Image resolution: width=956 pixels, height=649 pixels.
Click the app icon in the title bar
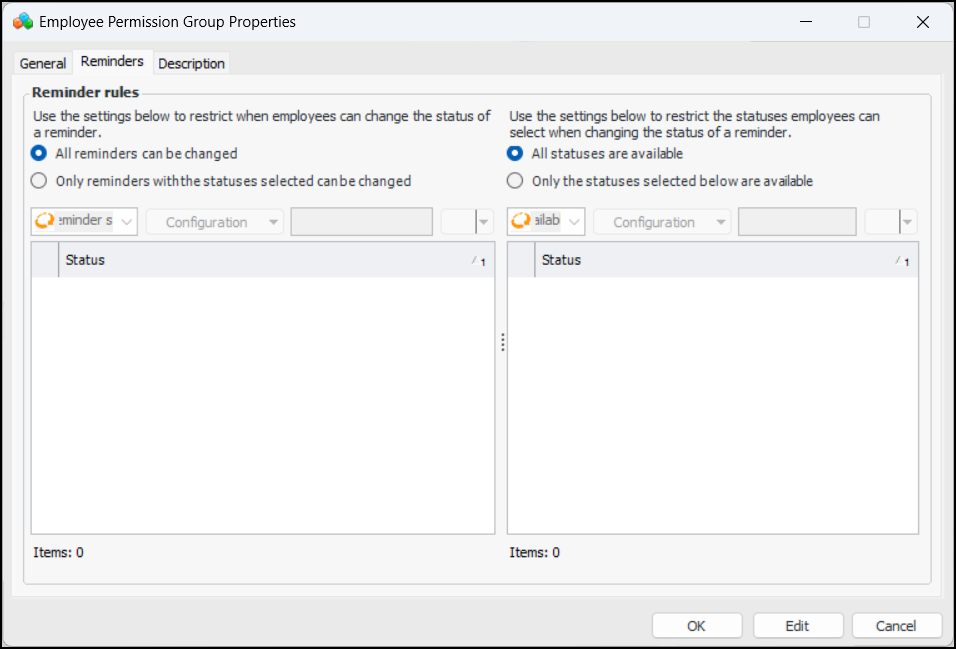tap(23, 21)
